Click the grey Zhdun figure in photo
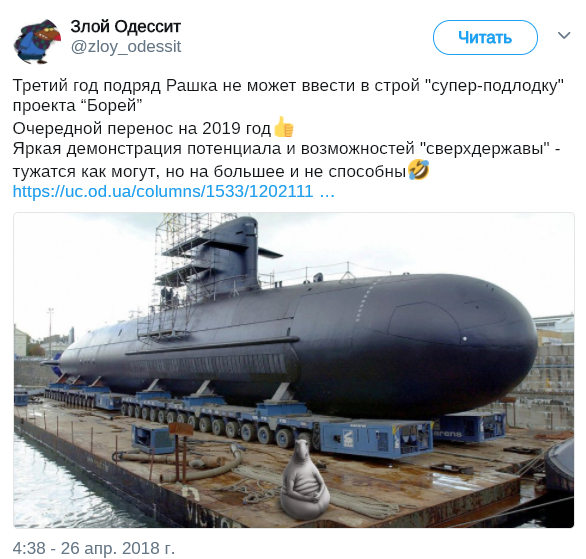The height and width of the screenshot is (559, 586). tap(304, 480)
